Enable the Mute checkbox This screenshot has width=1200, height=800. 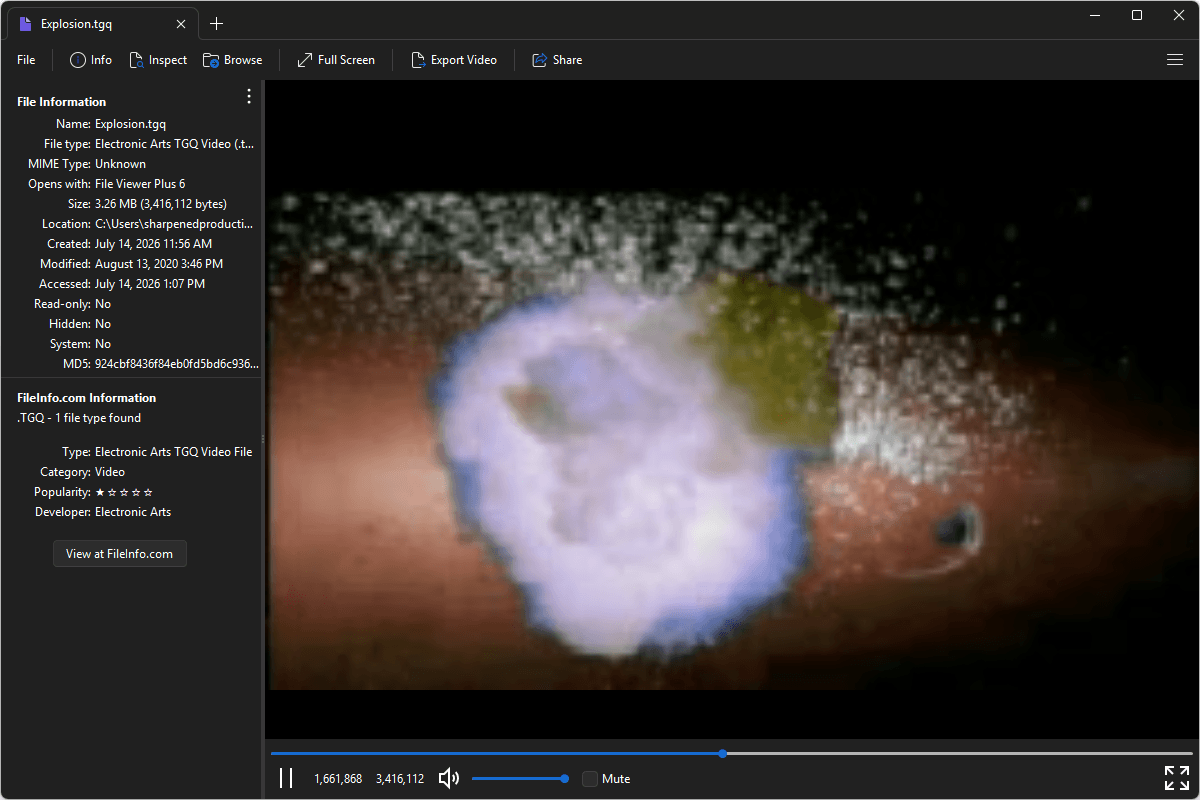(x=590, y=778)
